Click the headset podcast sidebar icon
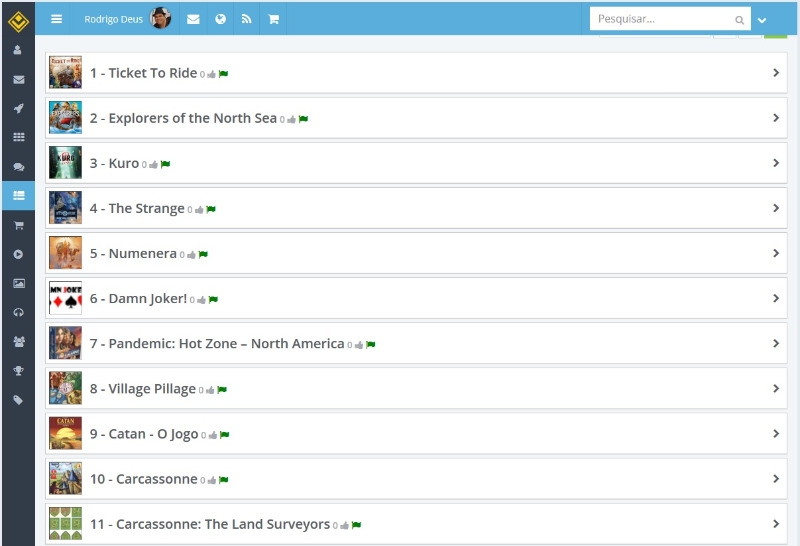 (18, 312)
